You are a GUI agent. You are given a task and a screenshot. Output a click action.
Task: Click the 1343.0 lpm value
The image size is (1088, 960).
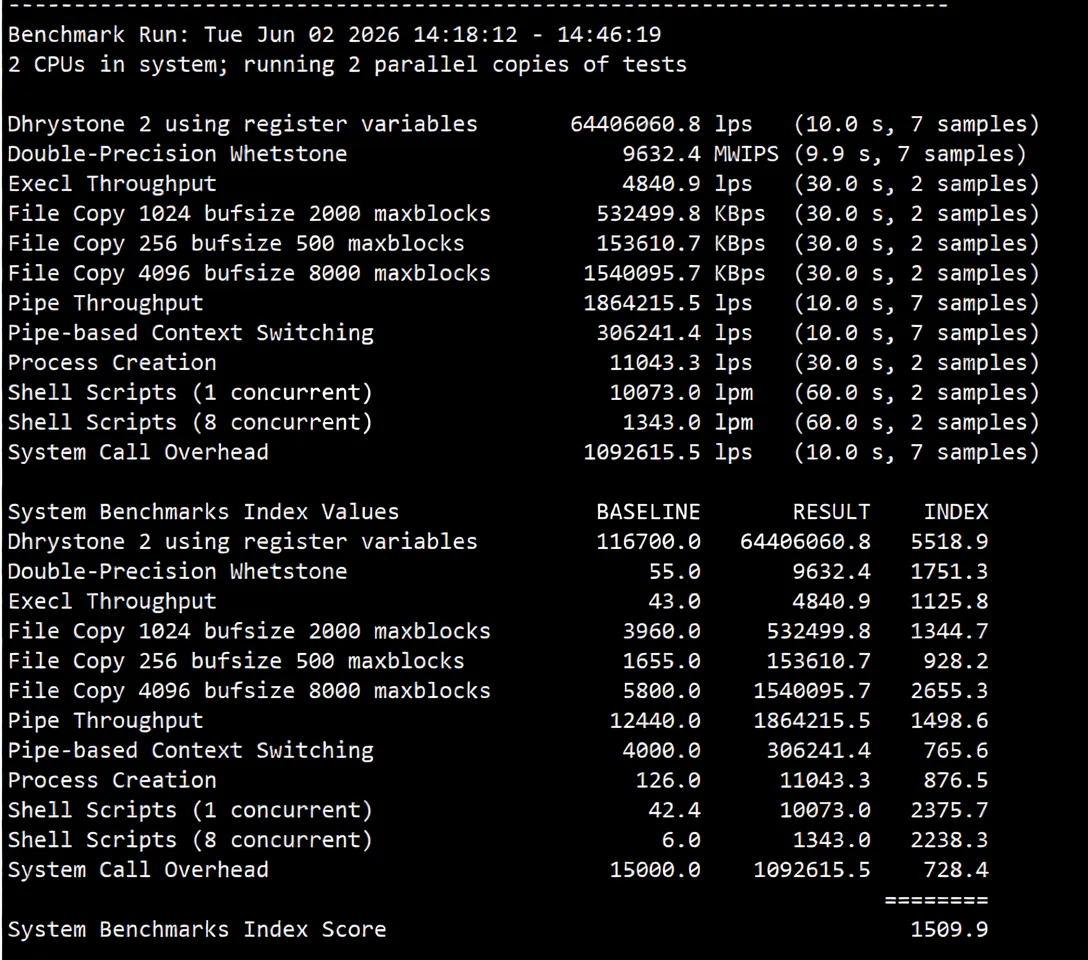(x=687, y=422)
